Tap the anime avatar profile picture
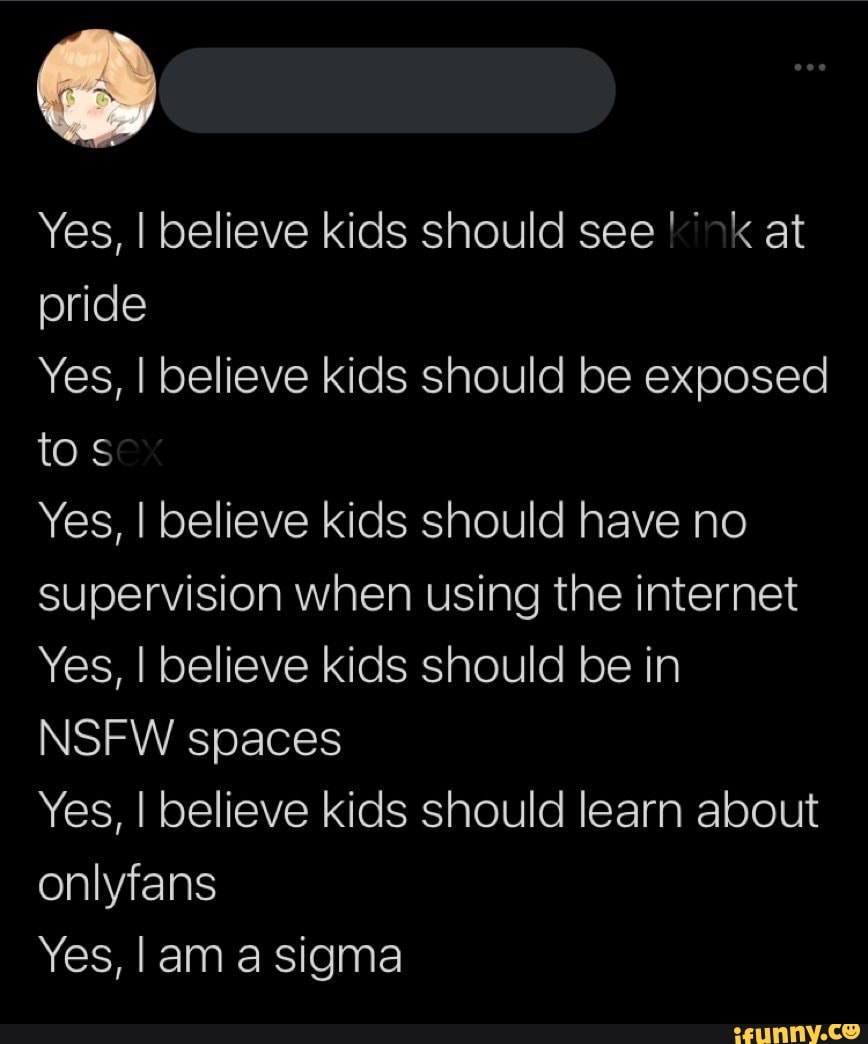 [97, 89]
